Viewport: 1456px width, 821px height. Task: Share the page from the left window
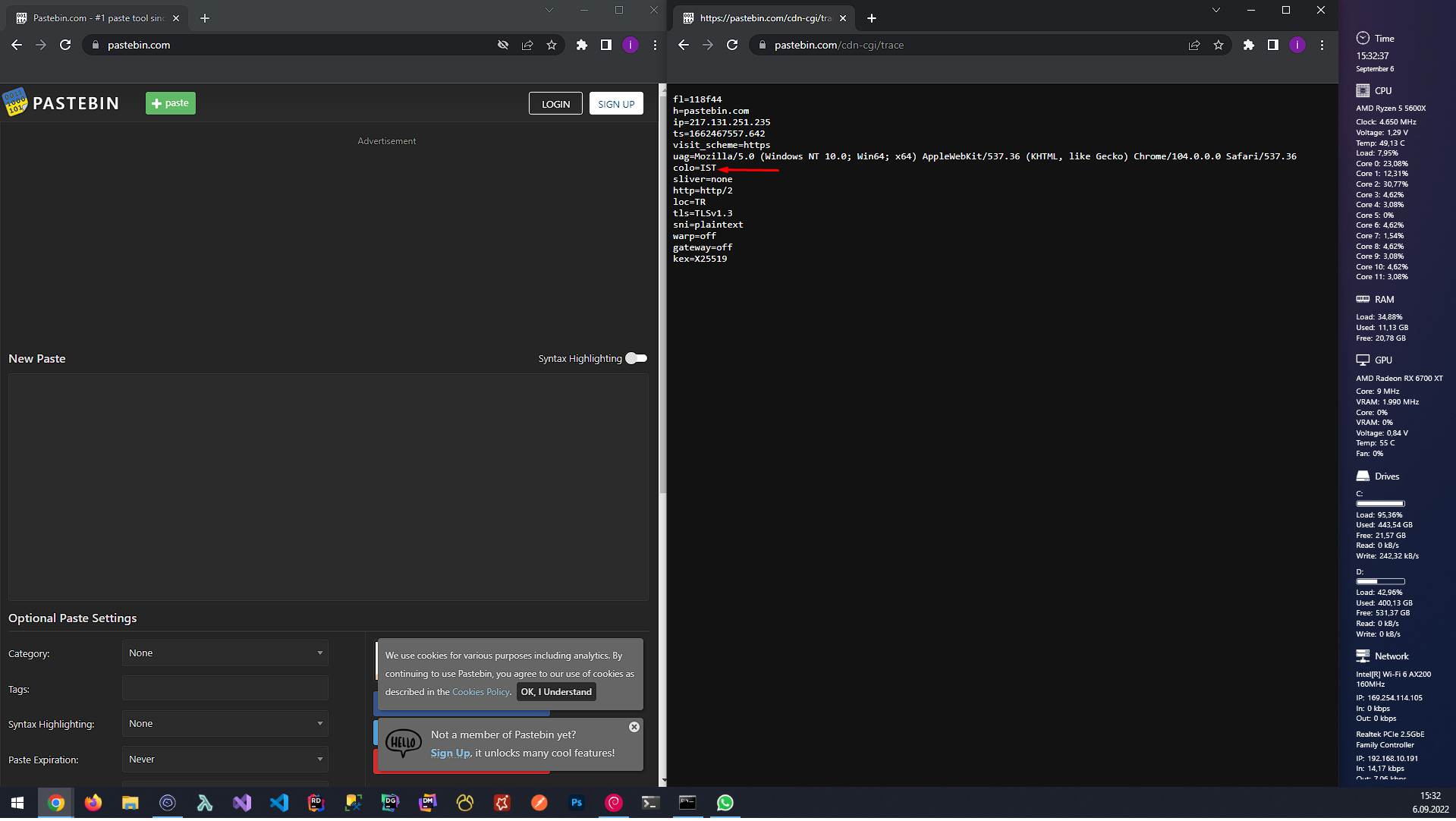[527, 45]
